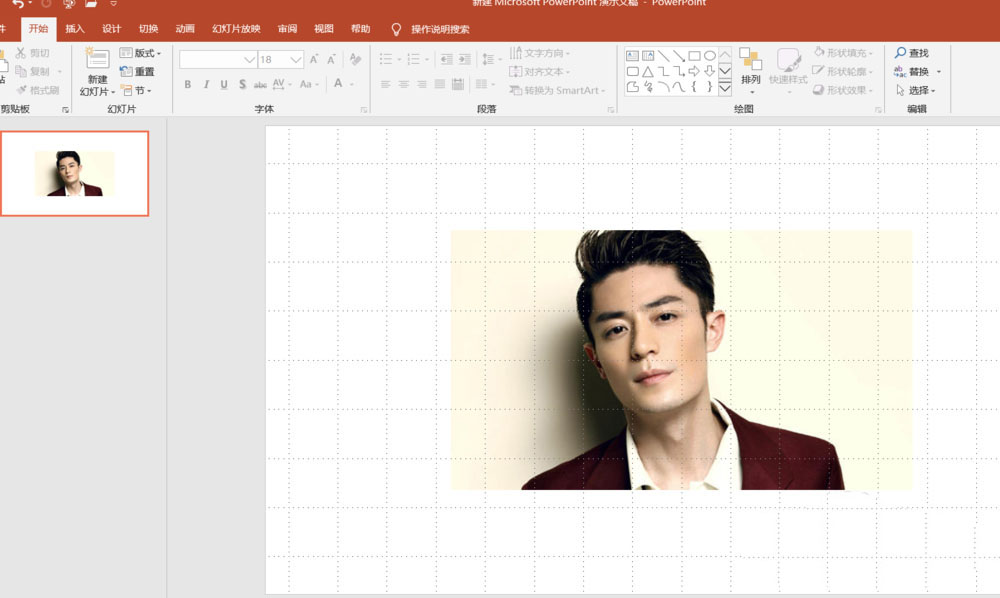The height and width of the screenshot is (598, 1000).
Task: Select the down block arrow shape
Action: point(710,71)
